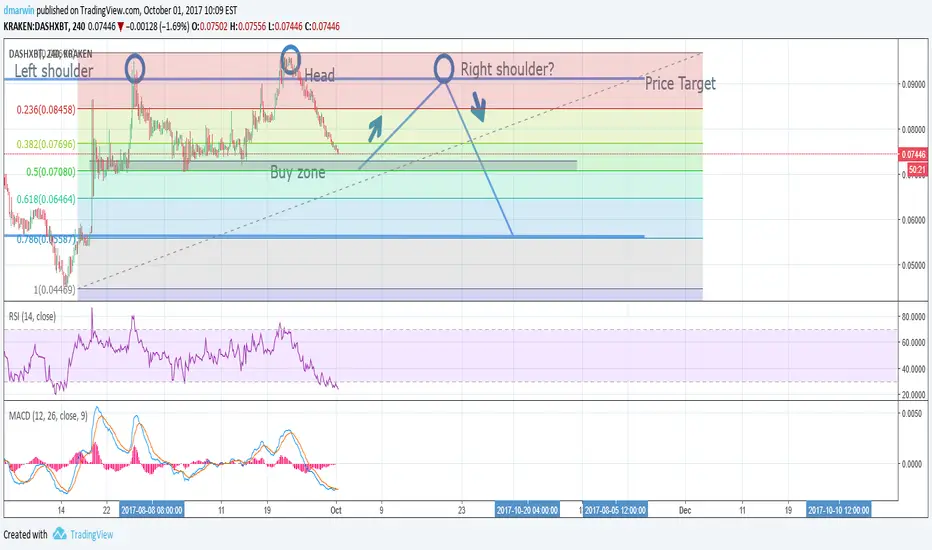The height and width of the screenshot is (550, 932).
Task: Click the circle beside Right shoulder? label
Action: pos(444,68)
